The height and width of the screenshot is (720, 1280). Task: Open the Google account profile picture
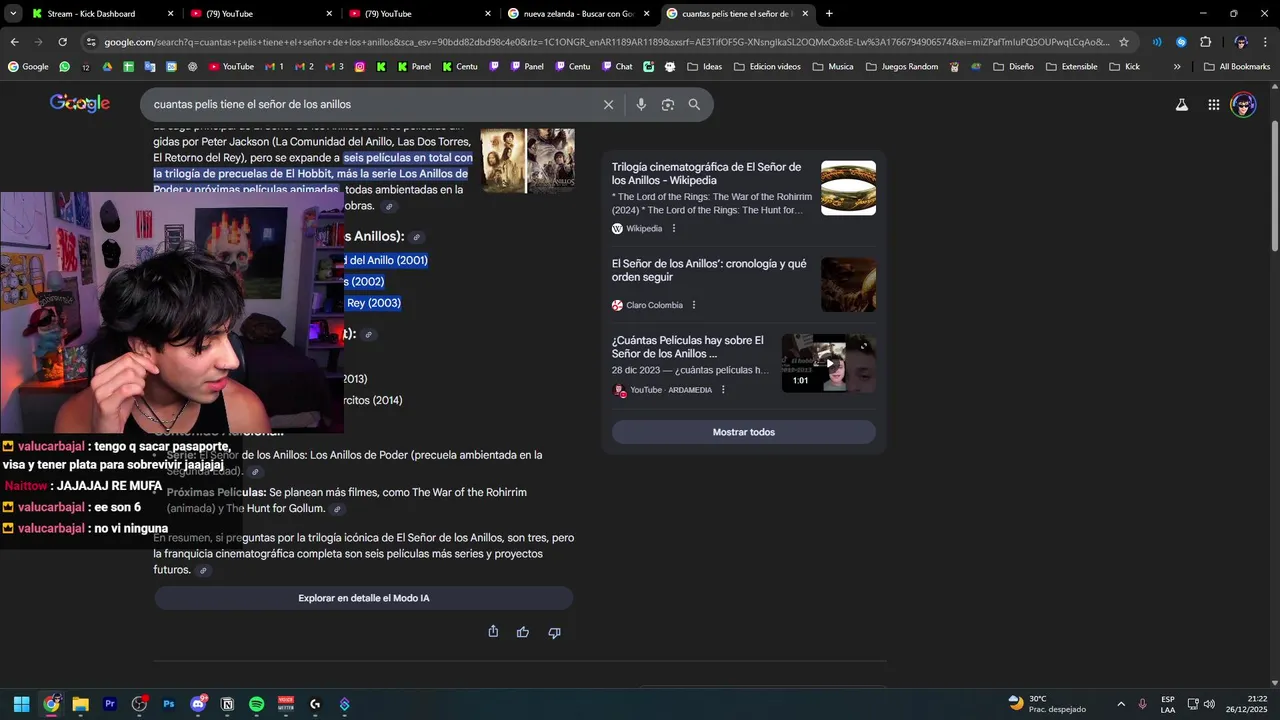pos(1243,104)
